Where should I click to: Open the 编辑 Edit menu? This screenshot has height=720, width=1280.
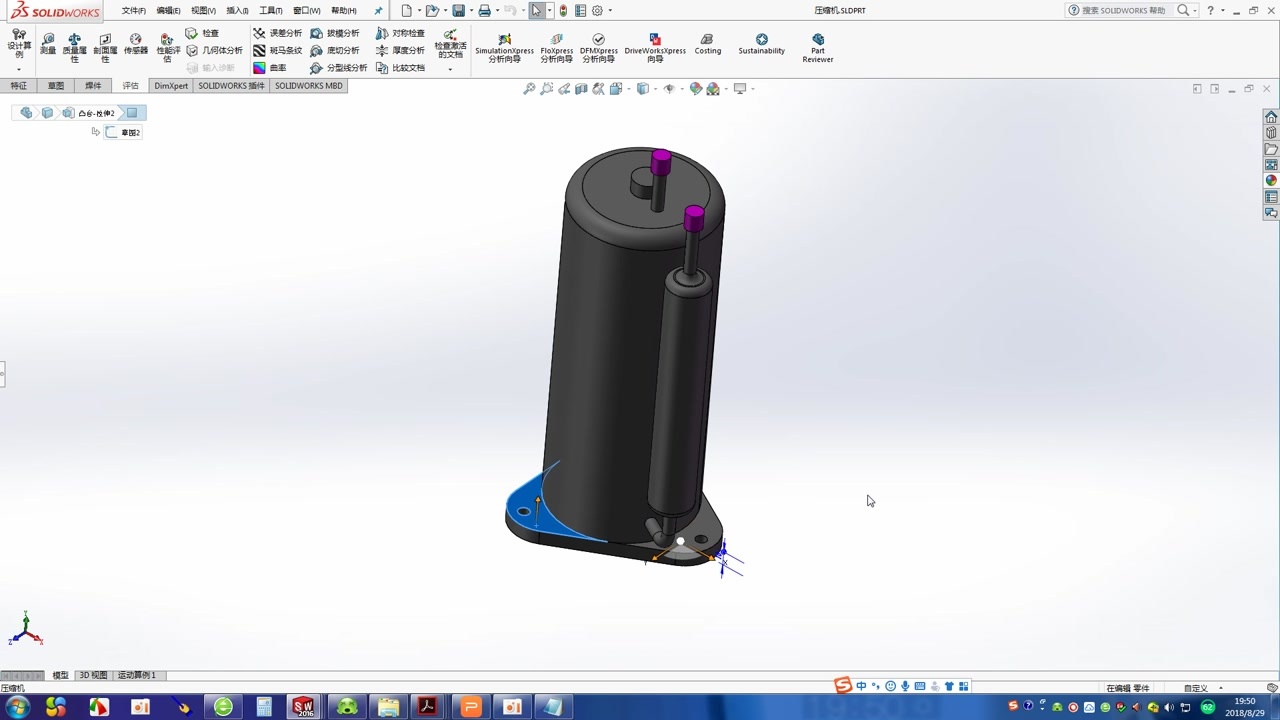click(x=168, y=11)
